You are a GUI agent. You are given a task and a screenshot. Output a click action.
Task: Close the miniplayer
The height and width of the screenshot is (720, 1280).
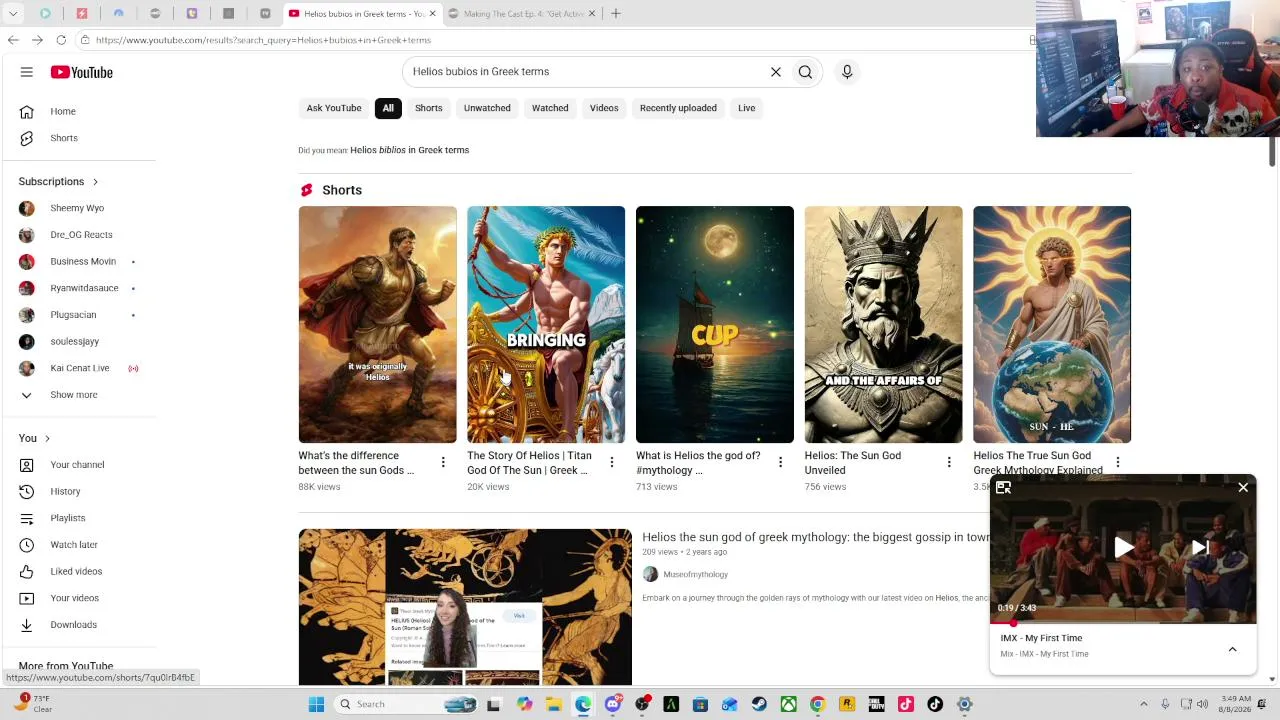1243,488
